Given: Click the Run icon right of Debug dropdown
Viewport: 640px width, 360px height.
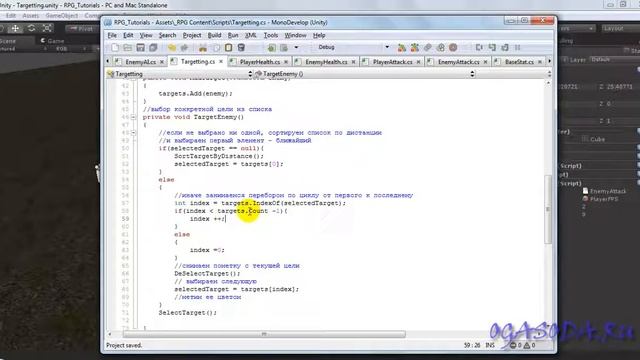Looking at the screenshot, I should coord(402,48).
